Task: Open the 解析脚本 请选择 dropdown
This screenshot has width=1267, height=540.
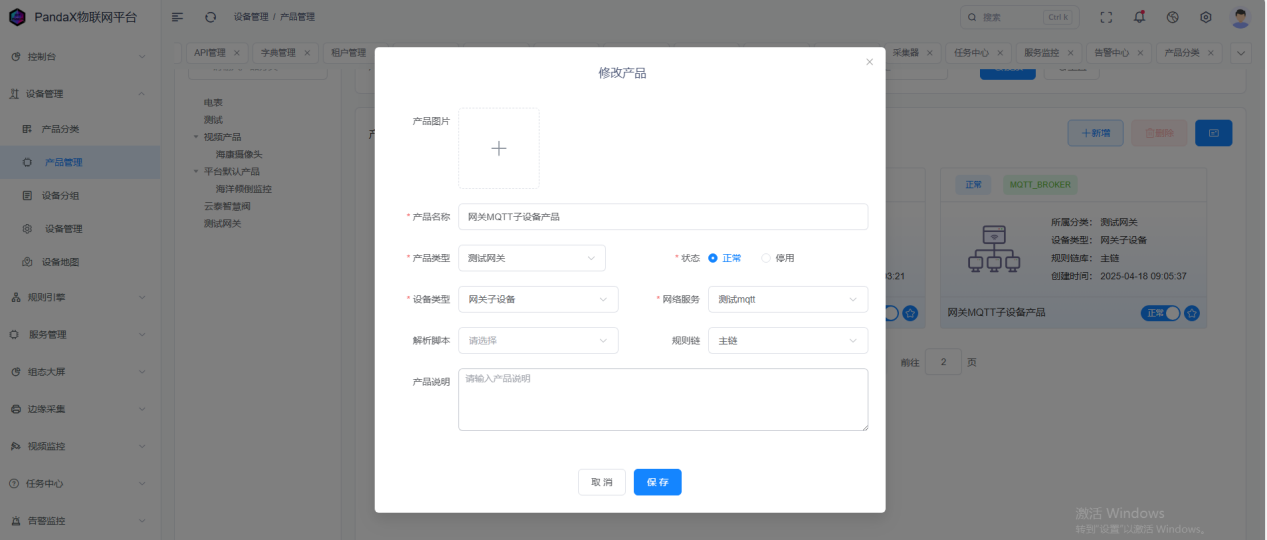Action: pos(538,341)
